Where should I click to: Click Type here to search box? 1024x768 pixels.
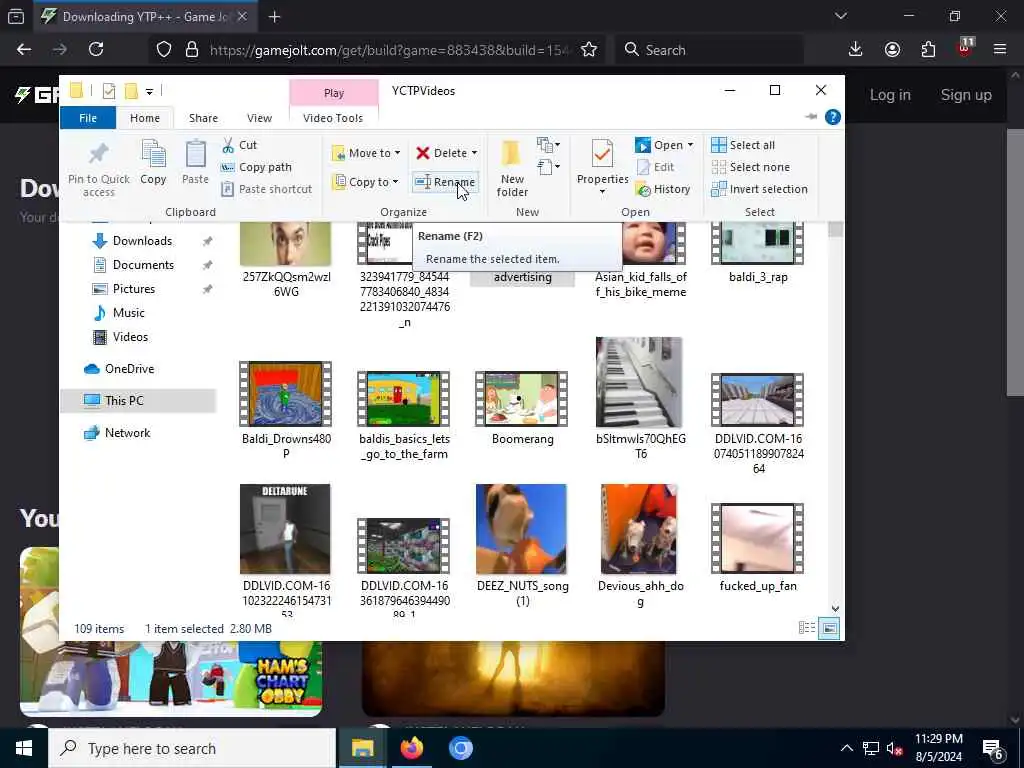192,748
